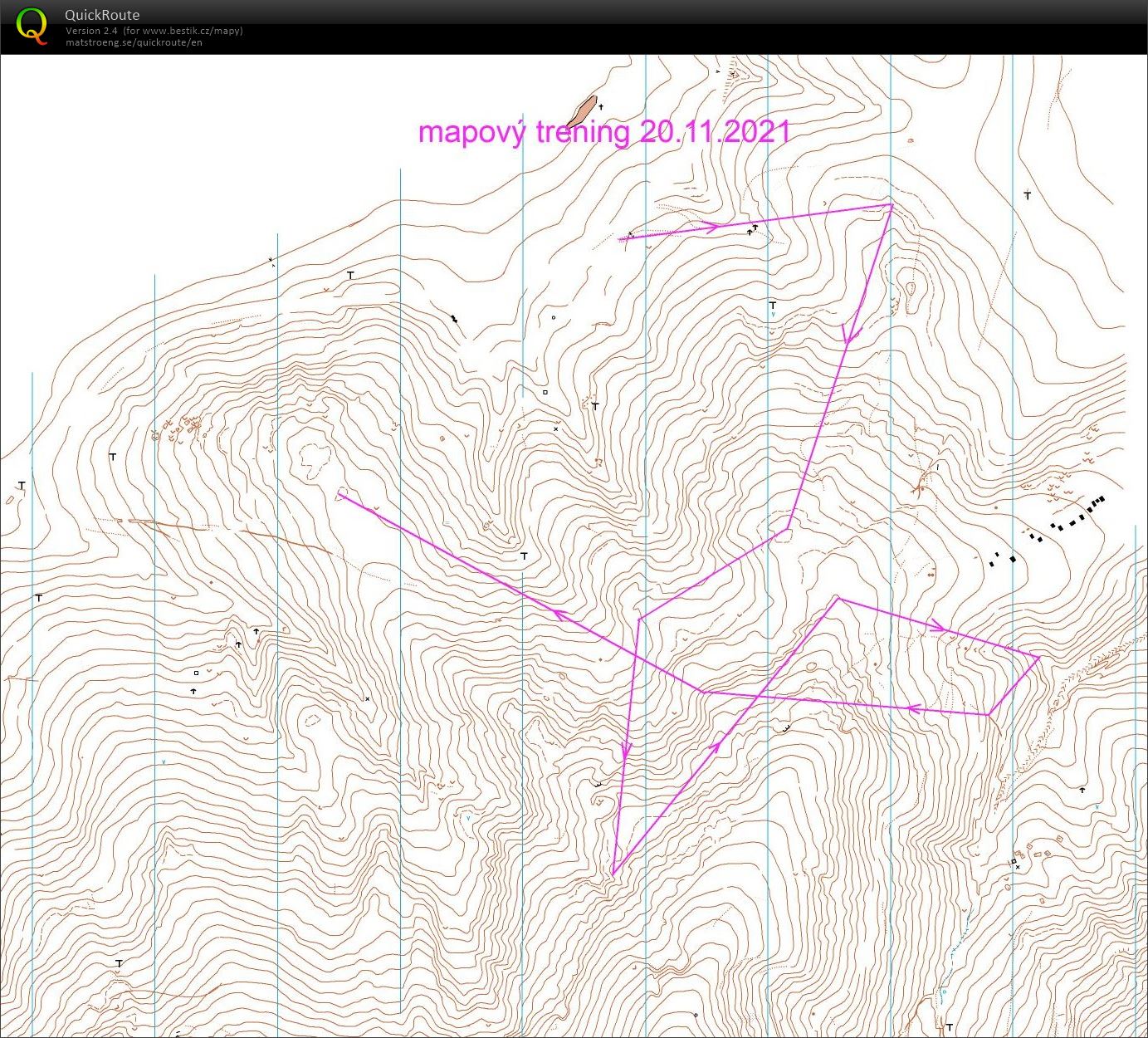Click the QuickRoute Q logo icon
The image size is (1148, 1038).
tap(32, 25)
